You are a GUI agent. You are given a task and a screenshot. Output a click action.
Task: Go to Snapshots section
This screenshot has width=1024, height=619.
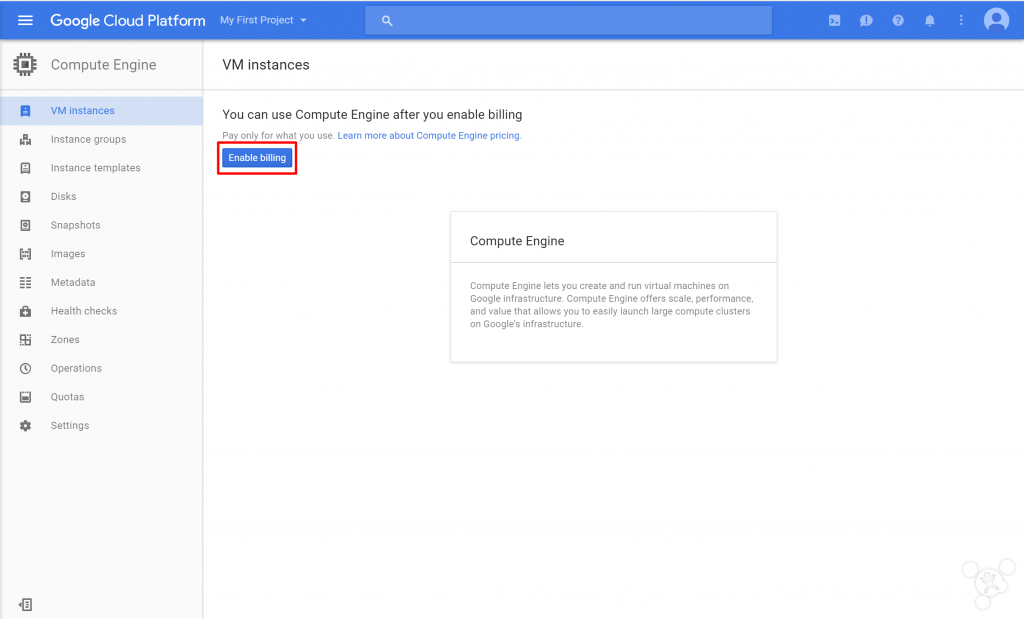click(76, 225)
